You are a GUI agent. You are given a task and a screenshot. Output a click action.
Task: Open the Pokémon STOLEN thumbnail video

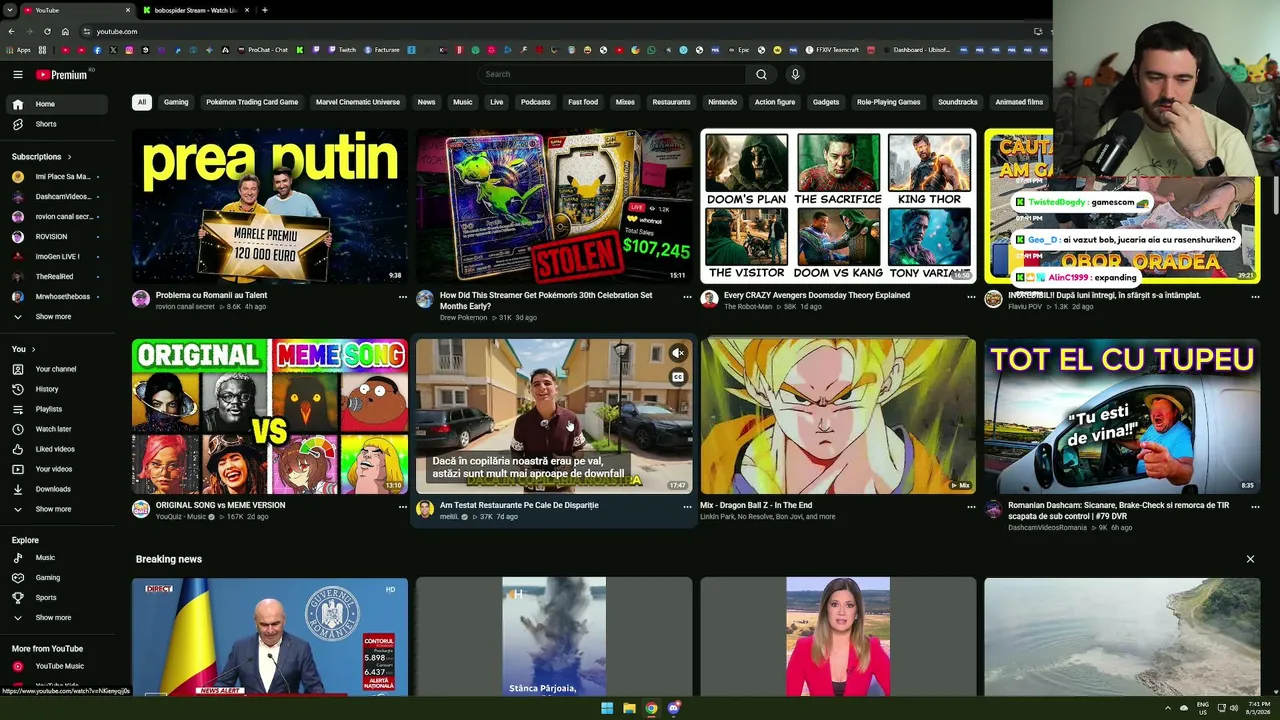pos(554,206)
